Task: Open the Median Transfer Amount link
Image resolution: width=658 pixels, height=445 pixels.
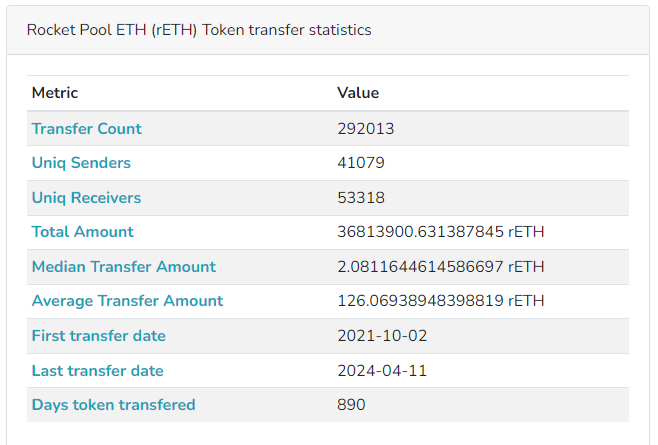Action: [x=124, y=267]
